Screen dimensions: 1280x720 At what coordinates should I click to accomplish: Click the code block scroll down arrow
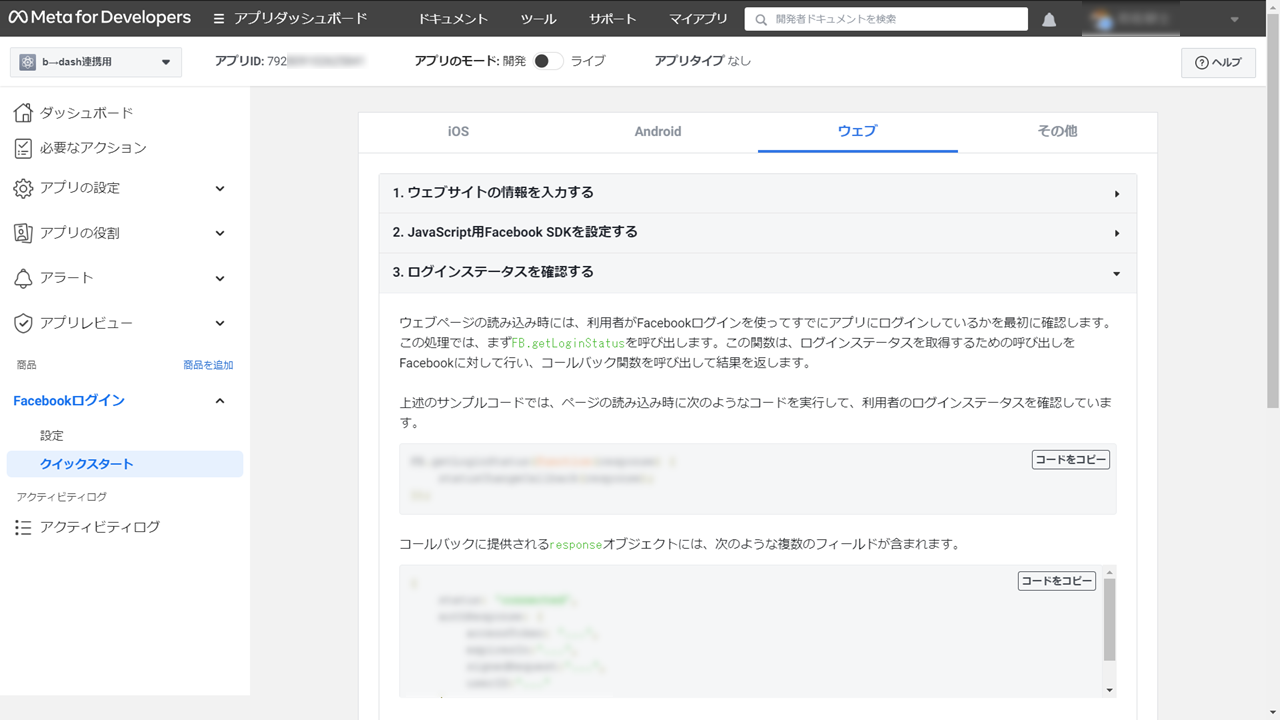(1109, 690)
